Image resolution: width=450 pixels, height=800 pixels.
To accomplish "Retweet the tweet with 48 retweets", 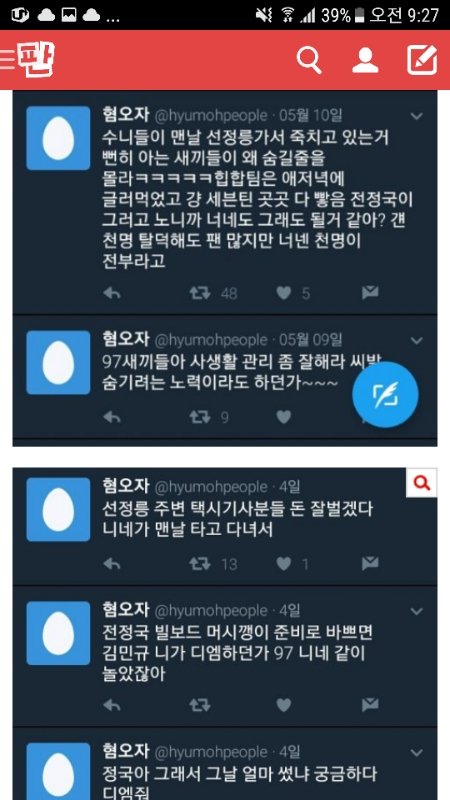I will (200, 293).
